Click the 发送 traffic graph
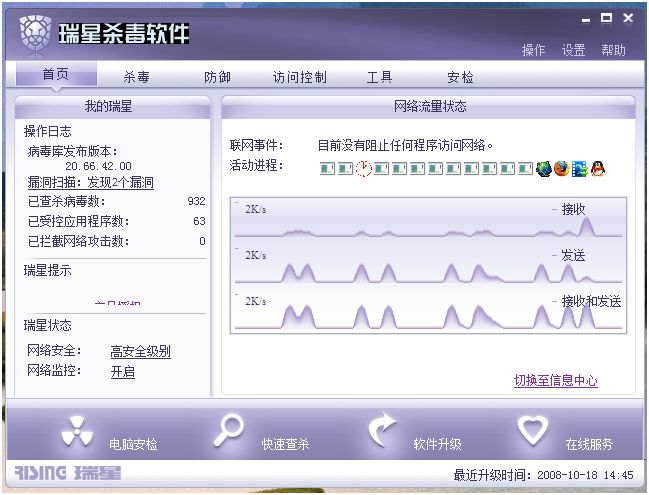This screenshot has height=495, width=649. tap(428, 265)
